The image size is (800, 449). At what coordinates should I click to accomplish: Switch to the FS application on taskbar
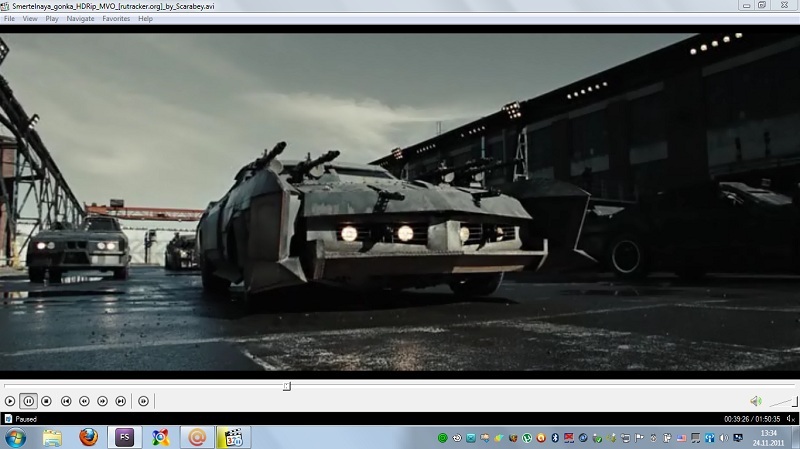124,438
